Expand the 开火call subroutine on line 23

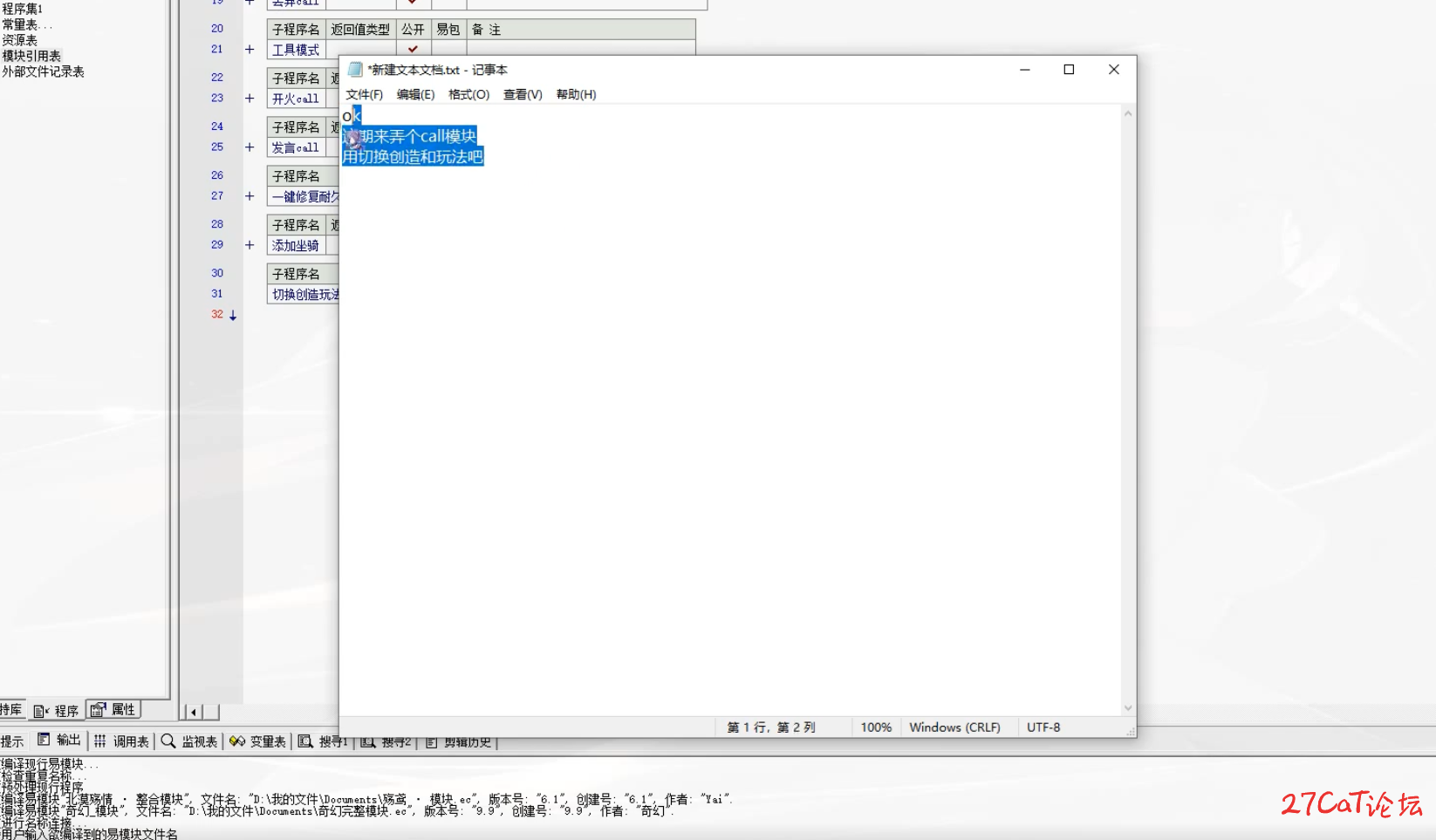[x=250, y=99]
